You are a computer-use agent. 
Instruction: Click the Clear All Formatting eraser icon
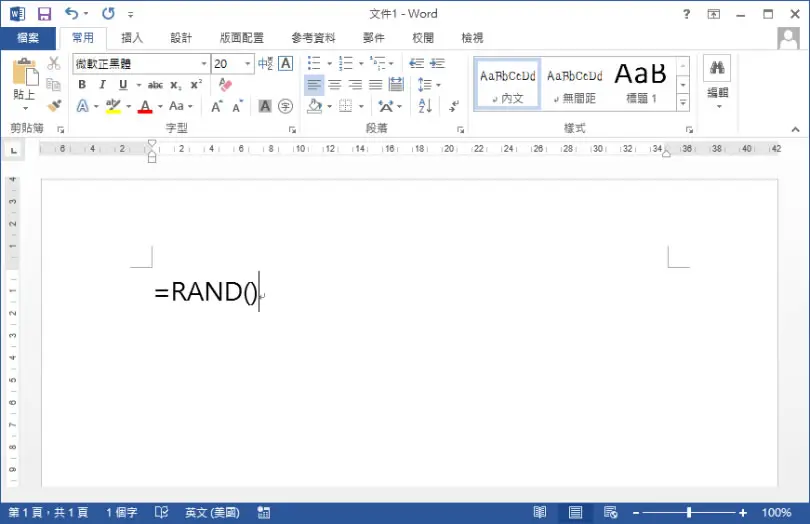(x=225, y=84)
